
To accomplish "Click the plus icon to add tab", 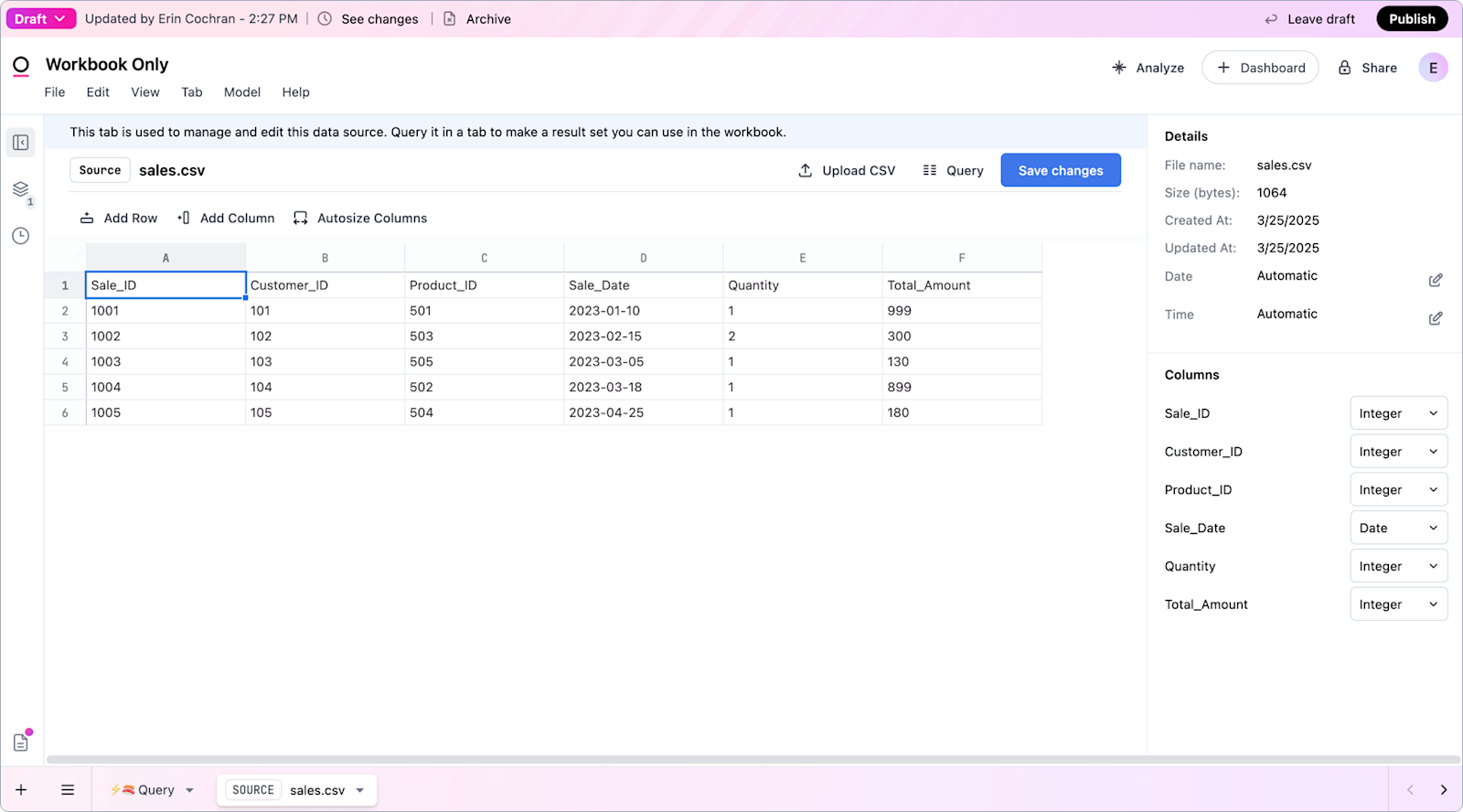I will pyautogui.click(x=21, y=790).
